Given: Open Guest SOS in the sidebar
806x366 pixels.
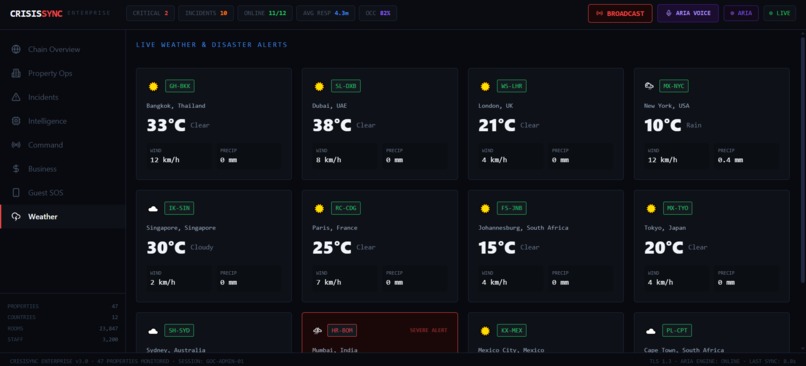Looking at the screenshot, I should [63, 193].
